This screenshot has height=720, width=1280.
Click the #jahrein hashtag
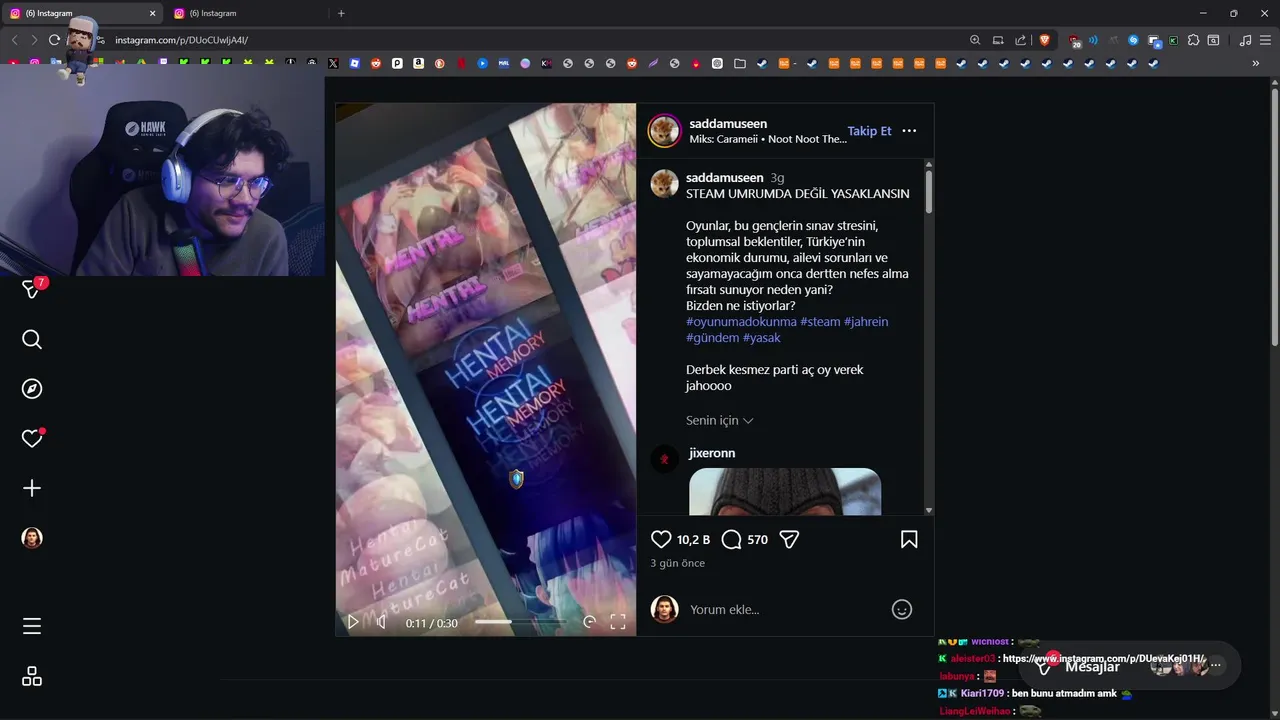pyautogui.click(x=866, y=322)
